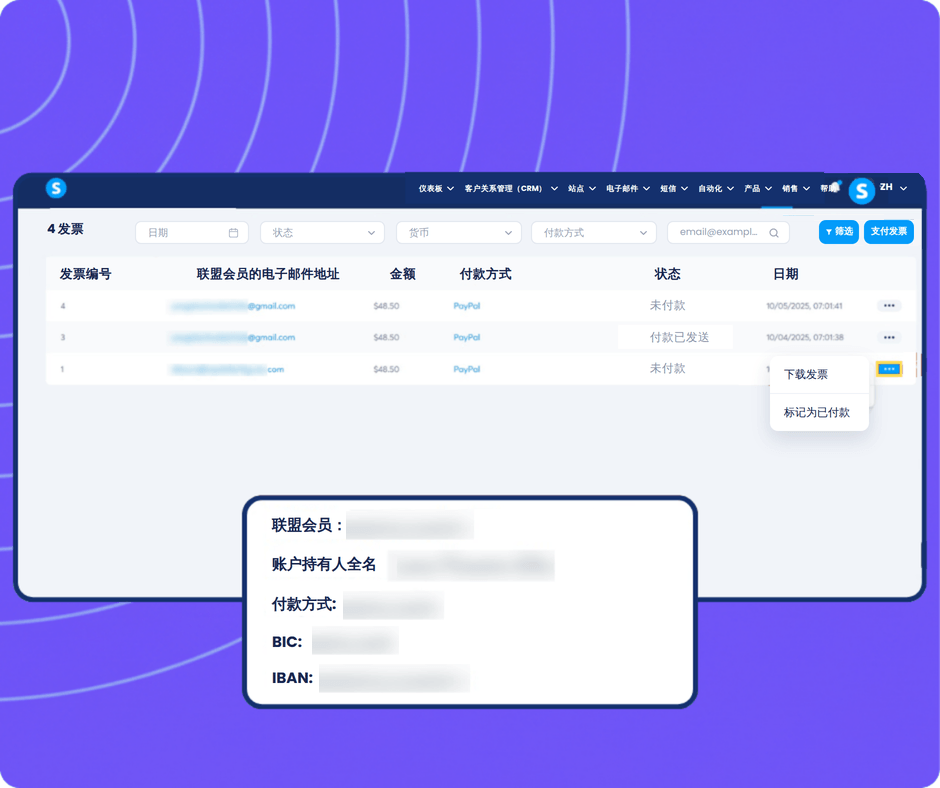Open the 客户关系管理 (CRM) menu
940x788 pixels.
click(x=511, y=188)
